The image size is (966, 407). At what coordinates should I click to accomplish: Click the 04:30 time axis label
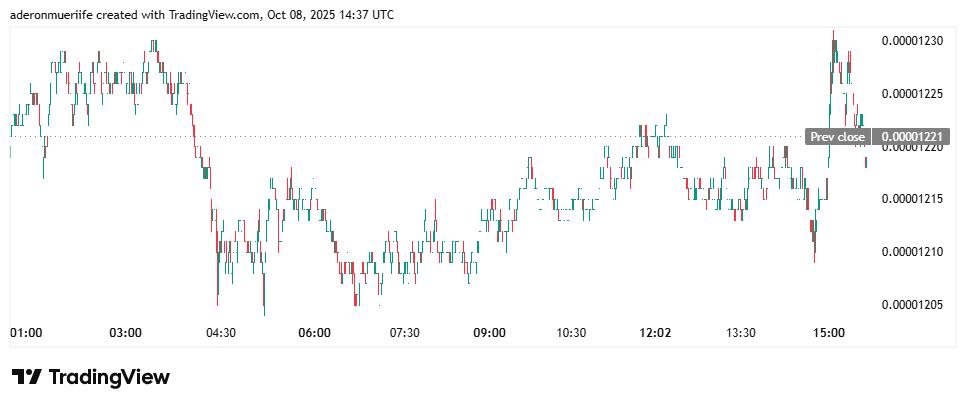pos(220,333)
